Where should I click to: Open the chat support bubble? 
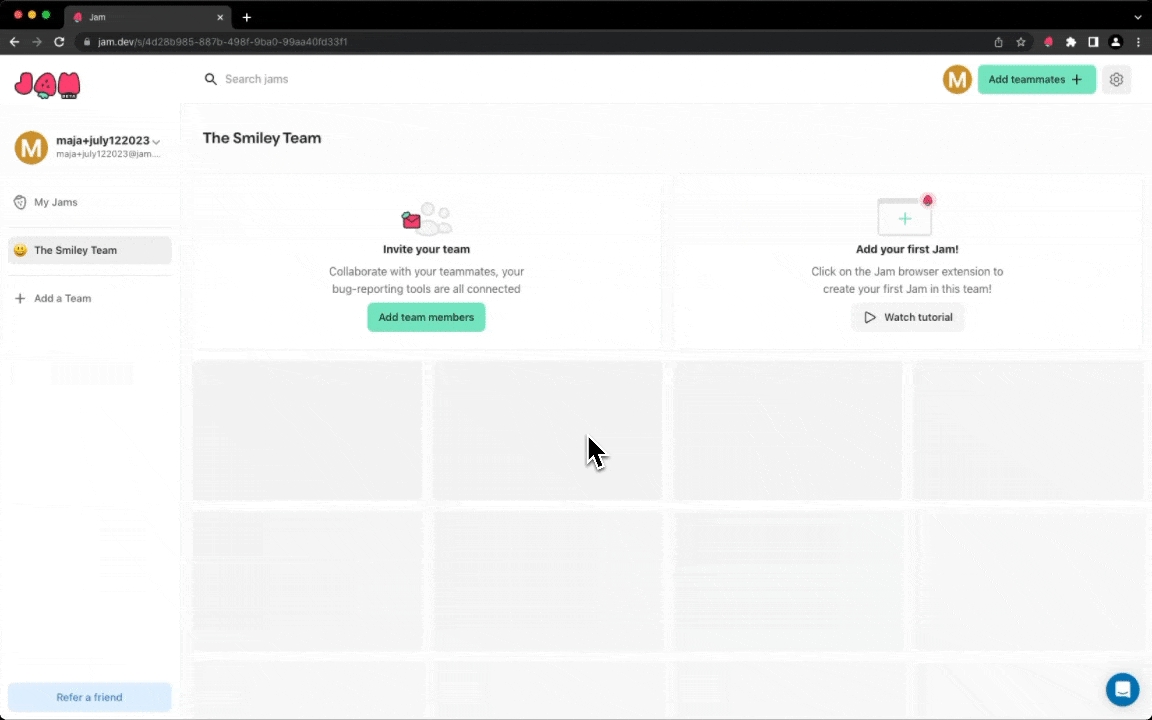(1122, 689)
